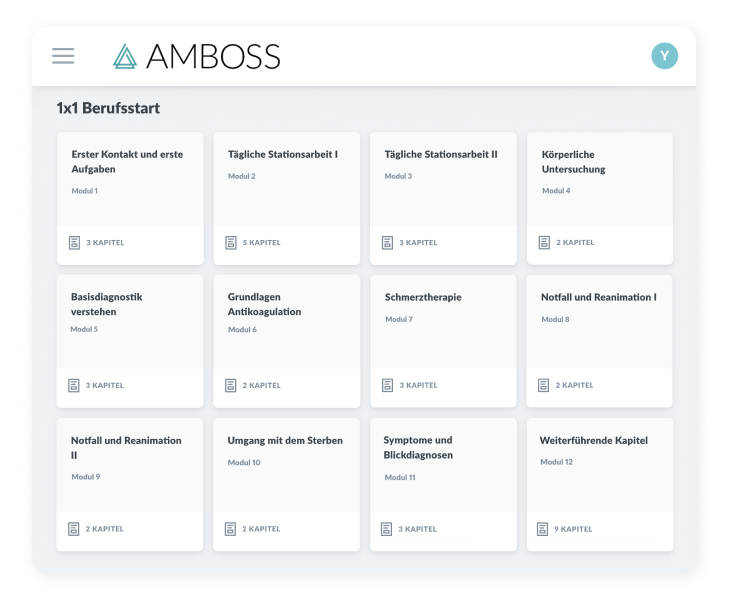This screenshot has width=730, height=598.
Task: Open Weiterführende Kapitel module
Action: [x=600, y=485]
